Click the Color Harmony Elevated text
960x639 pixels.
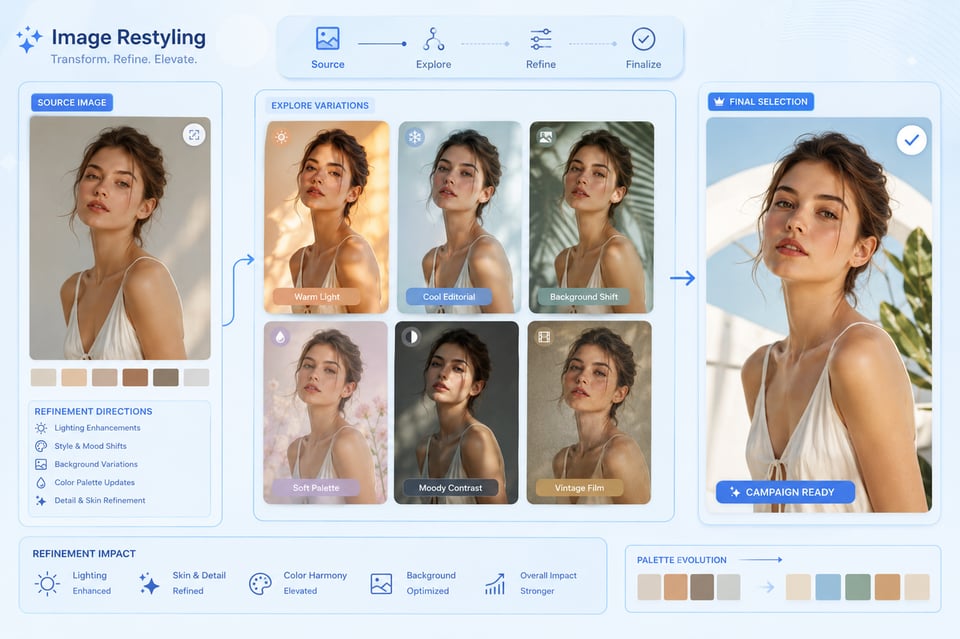[315, 583]
